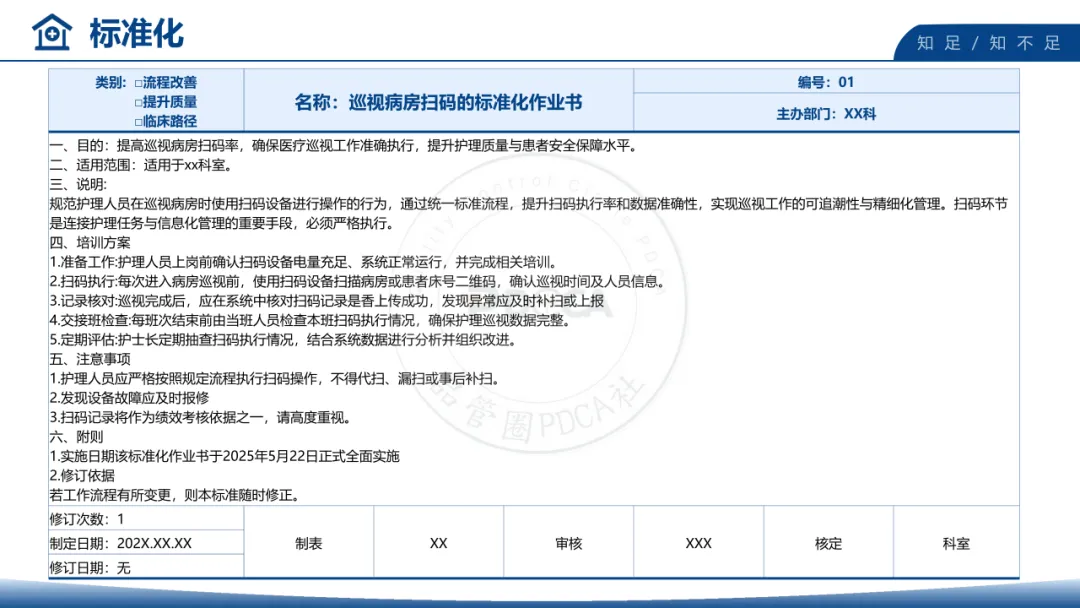This screenshot has width=1080, height=608.
Task: Click title 名称：巡视病房扫码的标准化作业书
Action: (438, 103)
